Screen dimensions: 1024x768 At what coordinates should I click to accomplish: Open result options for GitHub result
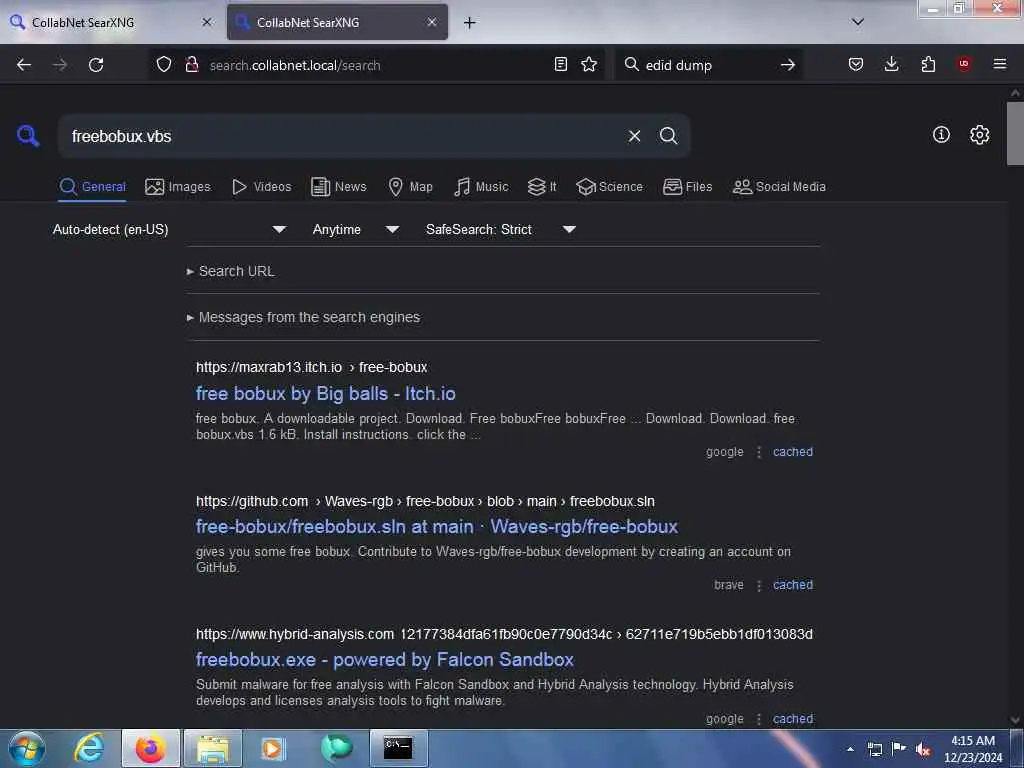759,585
